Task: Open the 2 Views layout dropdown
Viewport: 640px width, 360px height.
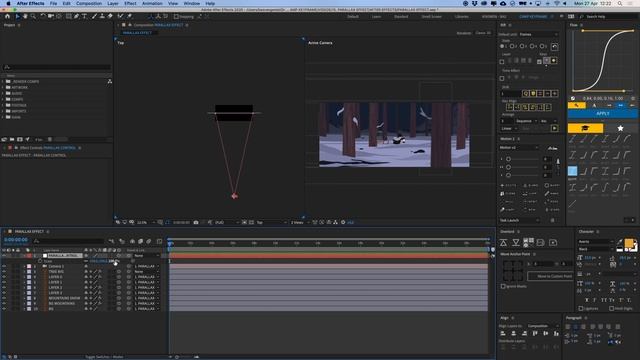Action: [300, 222]
